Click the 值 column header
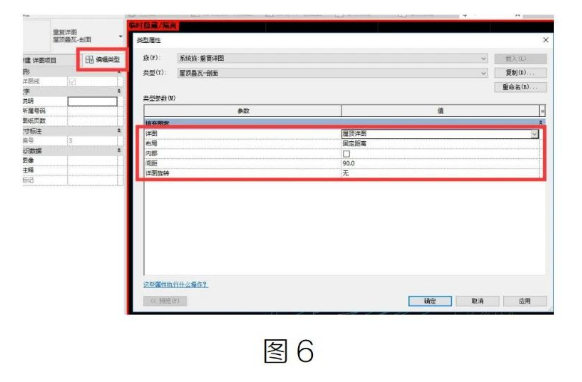 [x=440, y=111]
